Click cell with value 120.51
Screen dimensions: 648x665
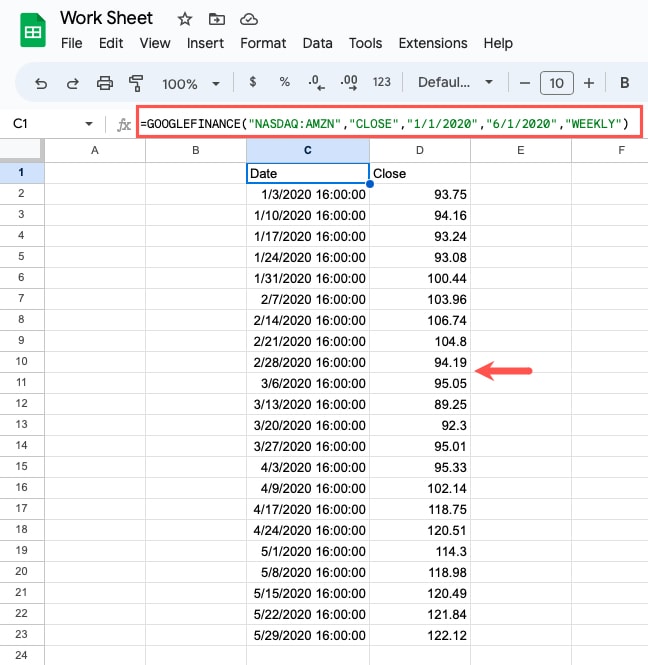420,531
